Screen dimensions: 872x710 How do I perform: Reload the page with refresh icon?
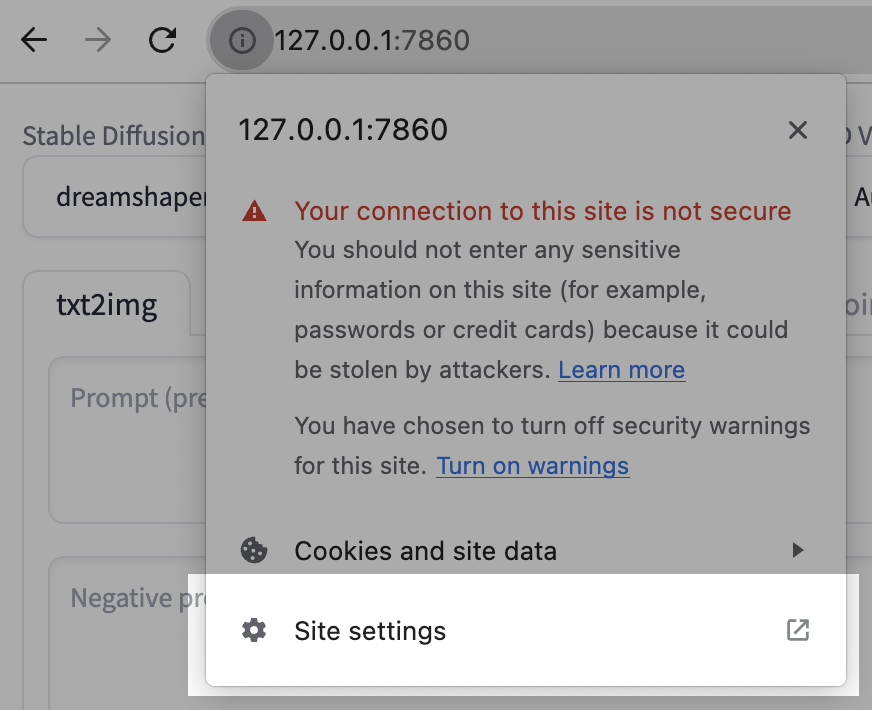tap(162, 40)
